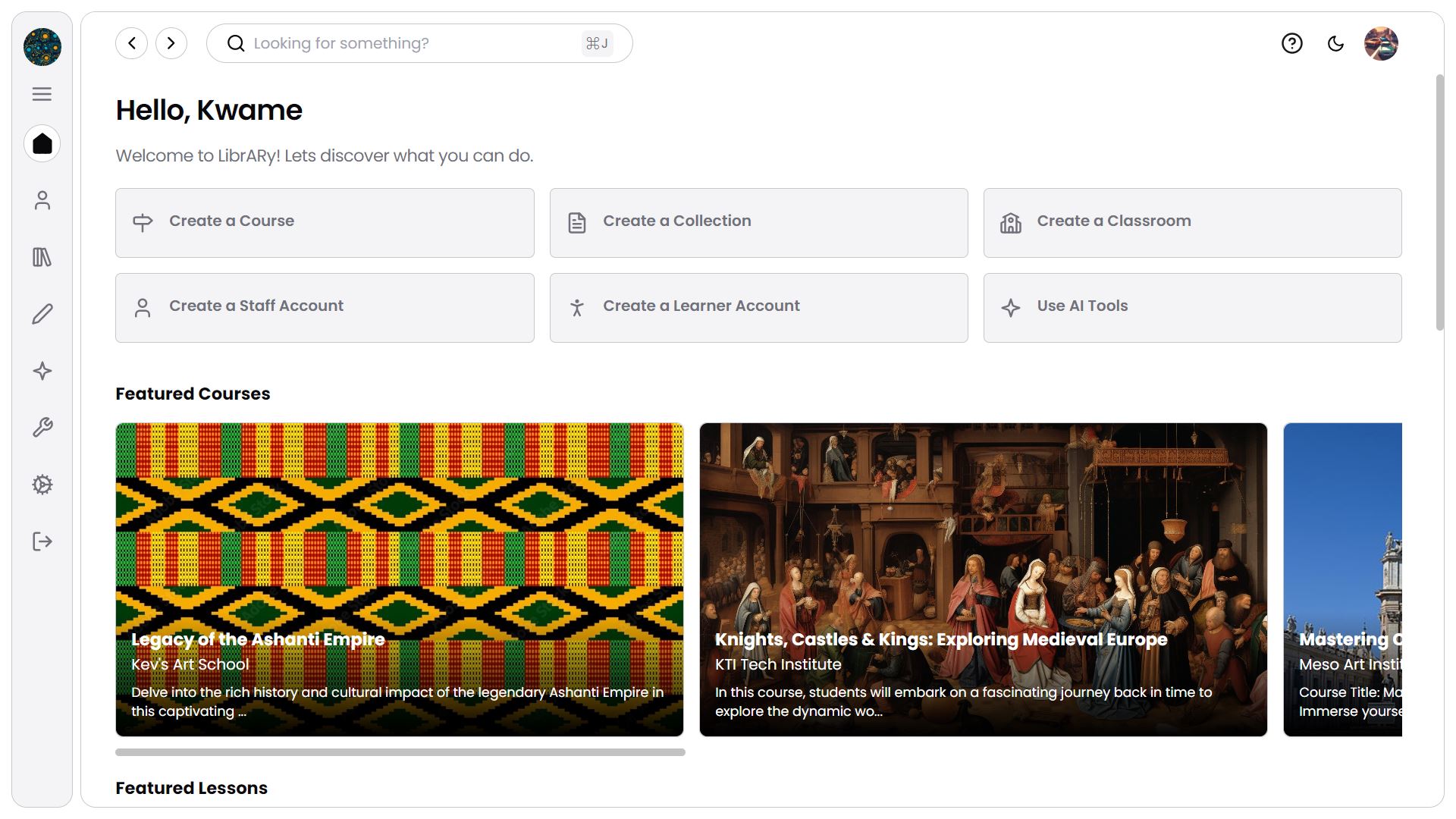1456x819 pixels.
Task: Click the Featured Courses heading
Action: (x=193, y=394)
